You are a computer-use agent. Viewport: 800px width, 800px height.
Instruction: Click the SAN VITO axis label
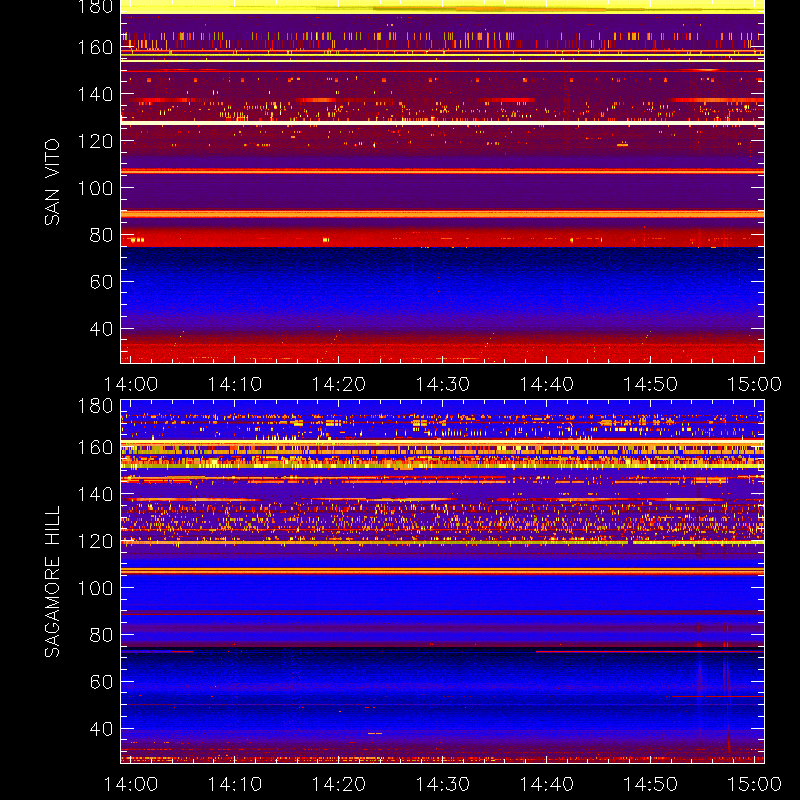(x=52, y=182)
